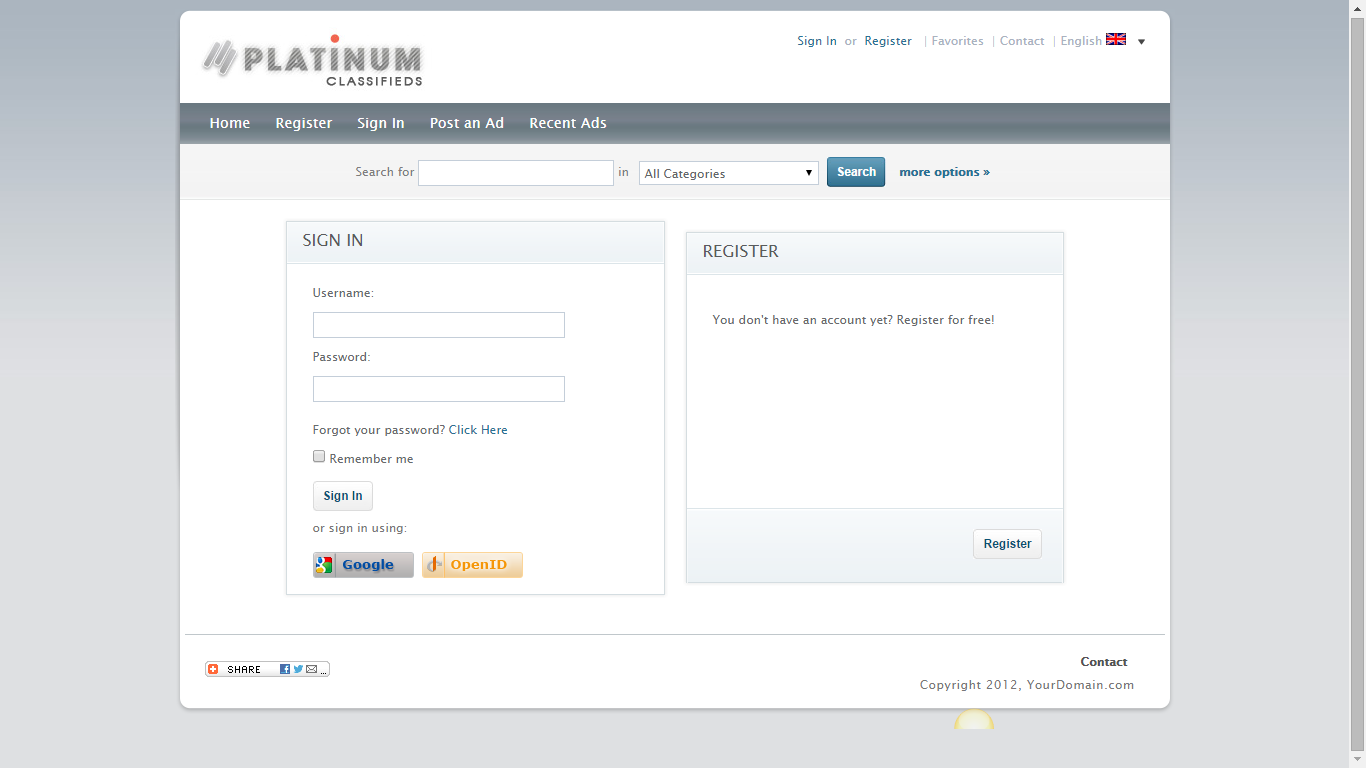Click the Facebook icon in share bar
Screen dimensions: 1366x768
285,669
